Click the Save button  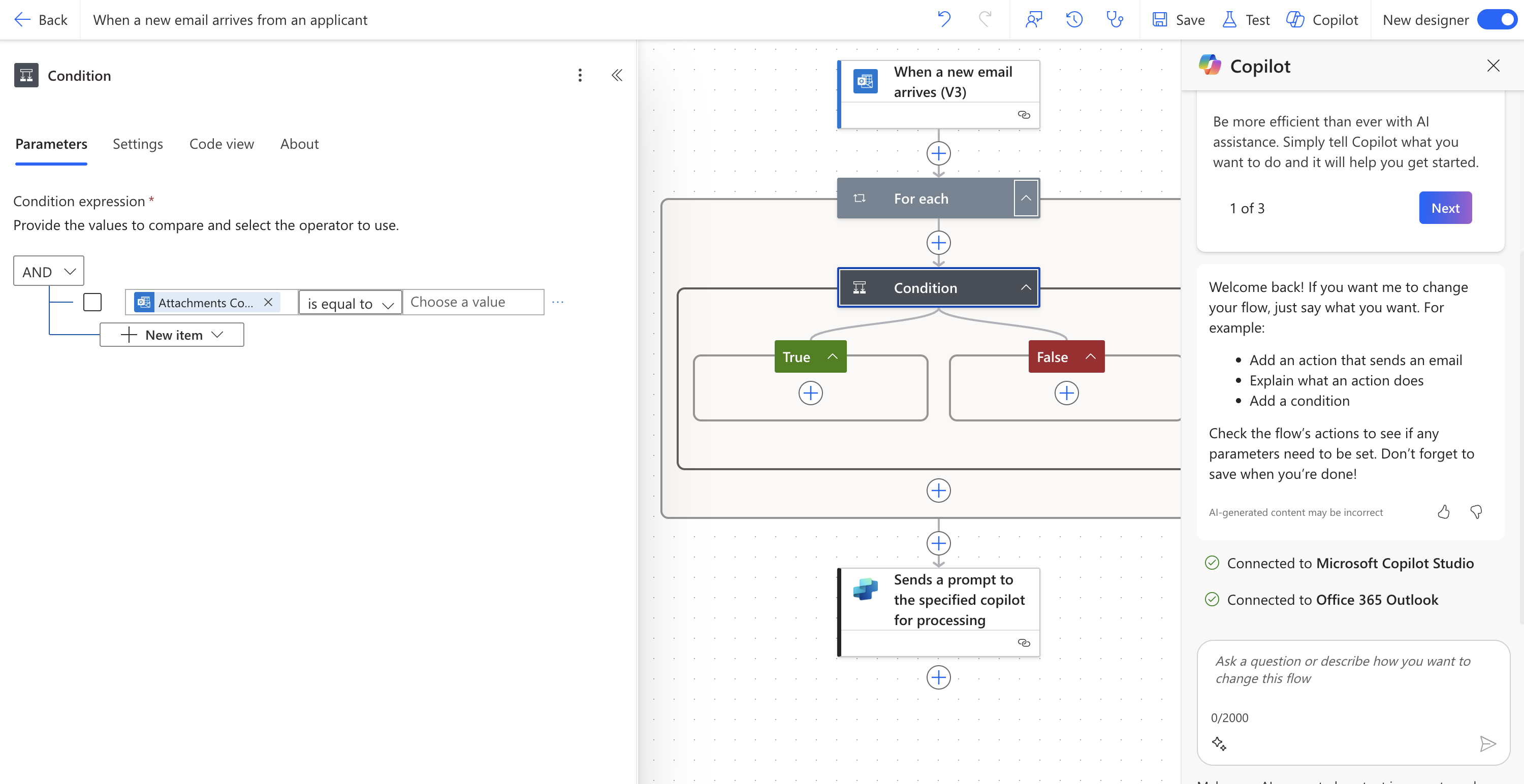point(1179,19)
